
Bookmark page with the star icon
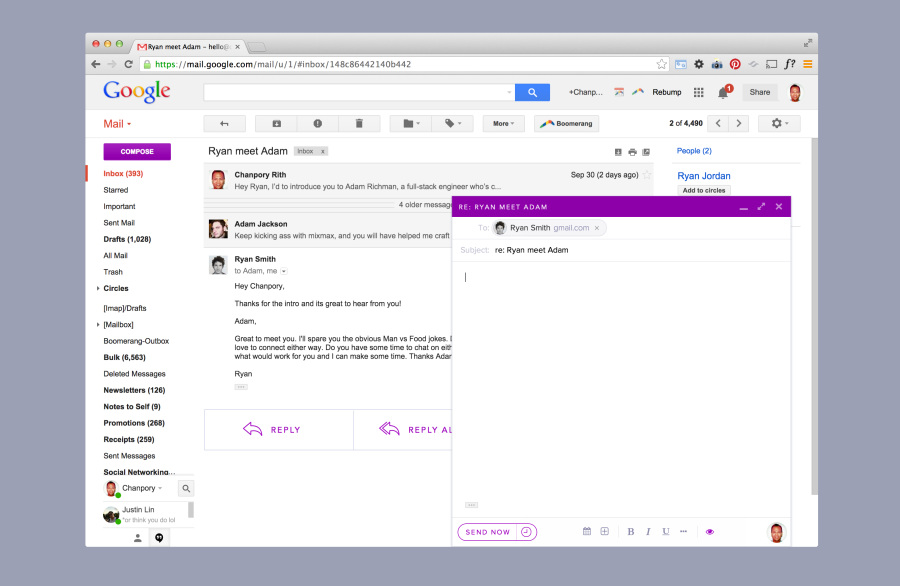coord(662,64)
